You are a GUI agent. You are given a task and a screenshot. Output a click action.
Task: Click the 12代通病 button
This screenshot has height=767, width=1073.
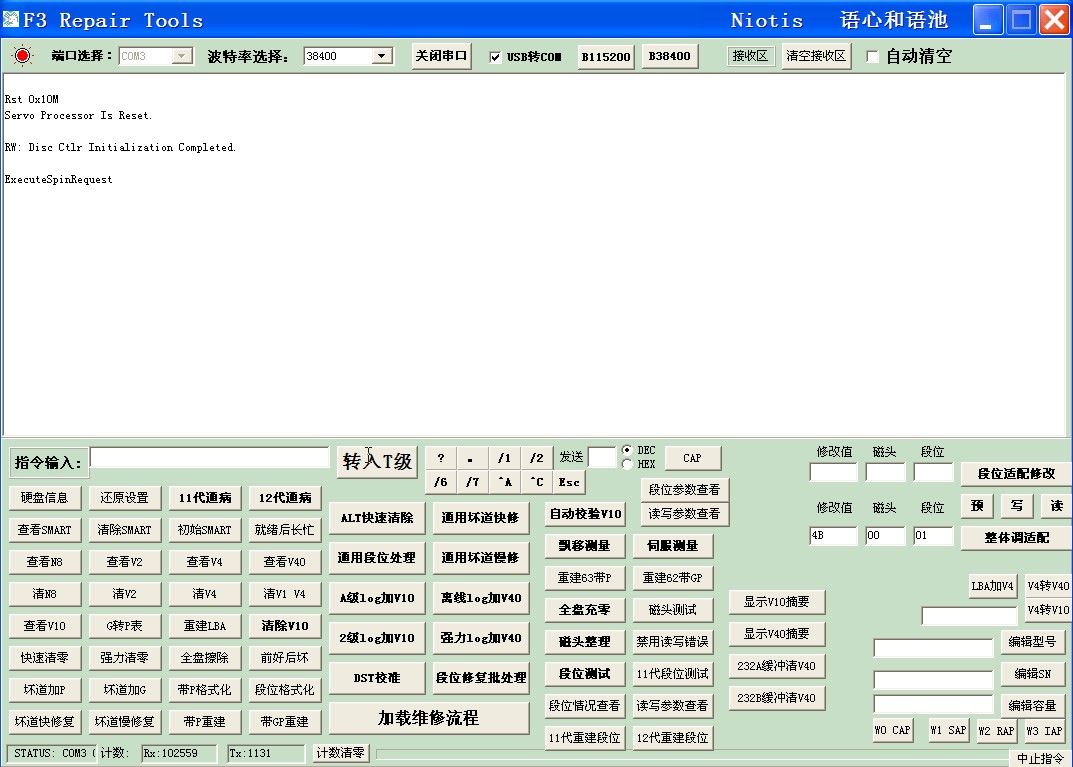tap(285, 497)
